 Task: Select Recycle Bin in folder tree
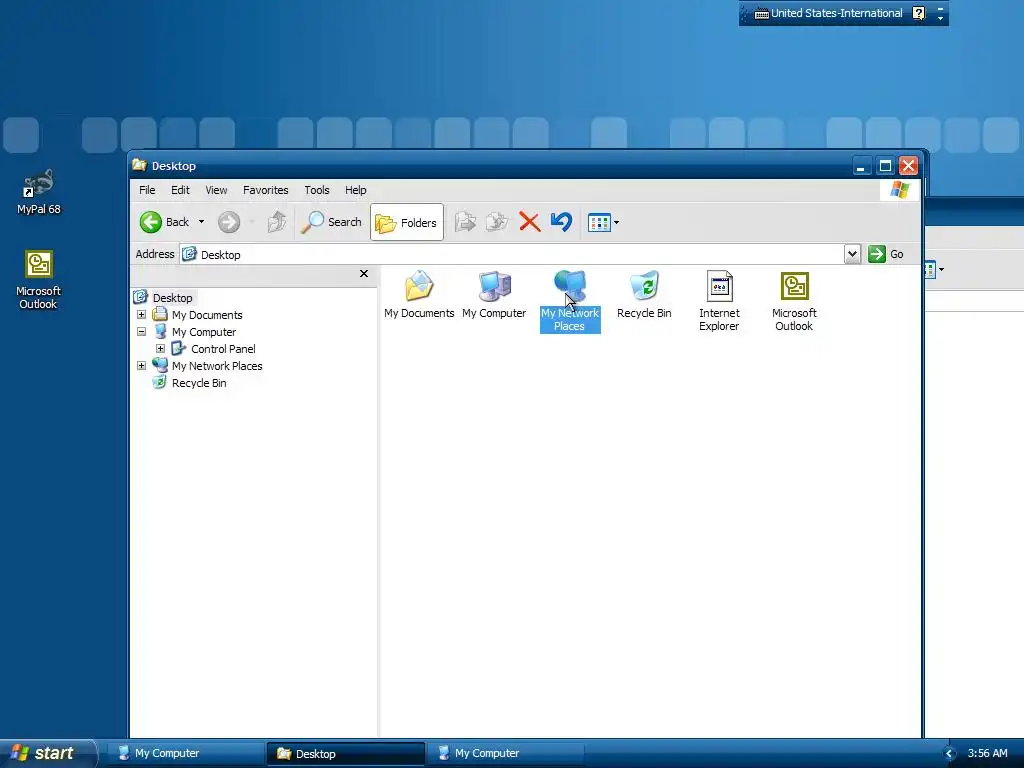[x=199, y=383]
